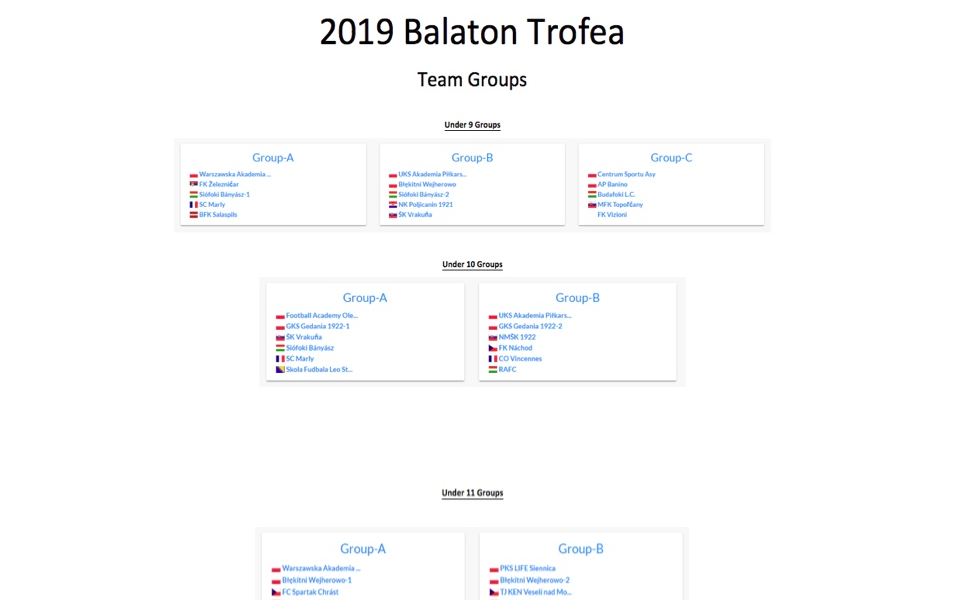The image size is (963, 600).
Task: Click the Bosnian flag beside Skola Fudbala Leo St...
Action: [280, 370]
